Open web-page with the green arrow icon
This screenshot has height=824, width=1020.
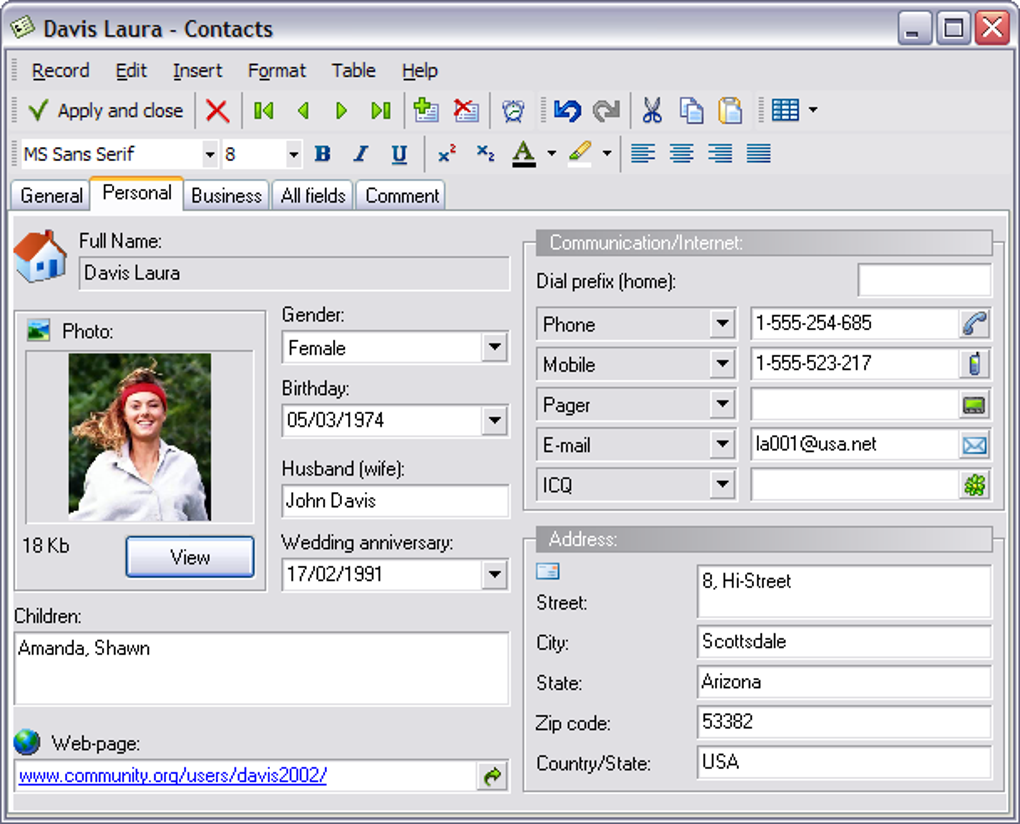(x=492, y=776)
